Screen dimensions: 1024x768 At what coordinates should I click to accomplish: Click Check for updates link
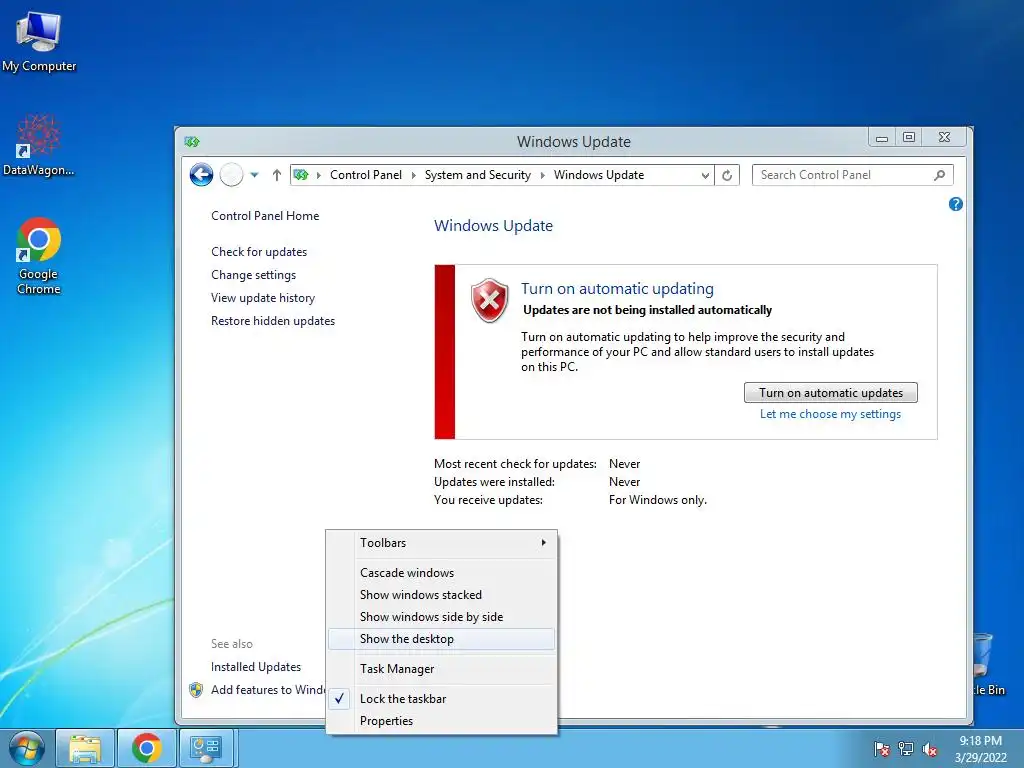pos(259,251)
